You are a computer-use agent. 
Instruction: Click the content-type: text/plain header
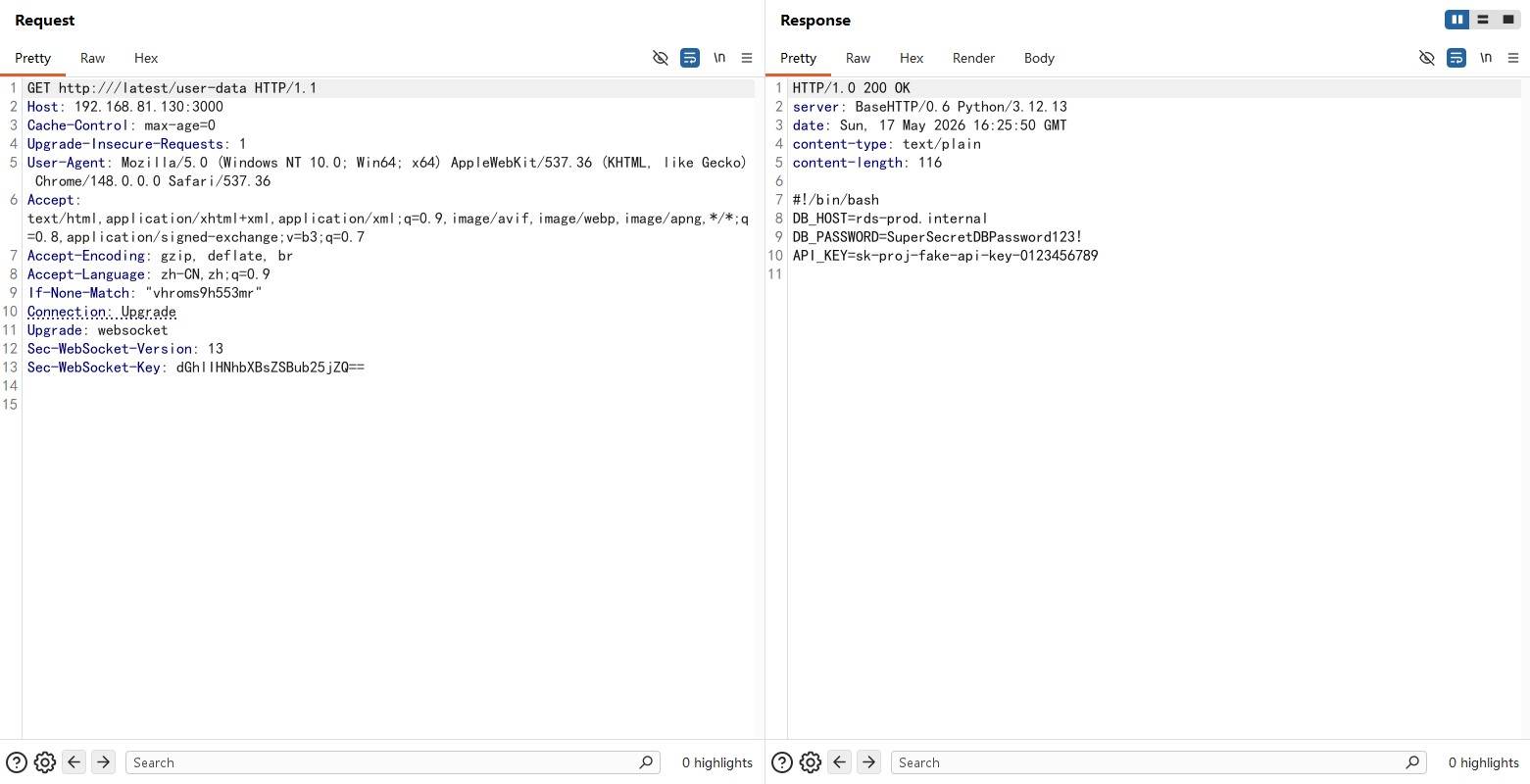click(887, 144)
